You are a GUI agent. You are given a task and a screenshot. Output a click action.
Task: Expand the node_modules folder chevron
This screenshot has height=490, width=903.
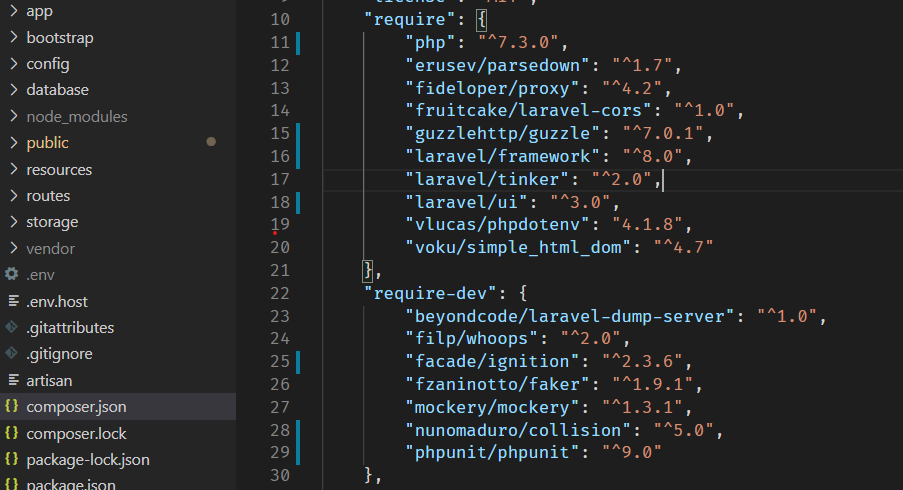tap(14, 116)
